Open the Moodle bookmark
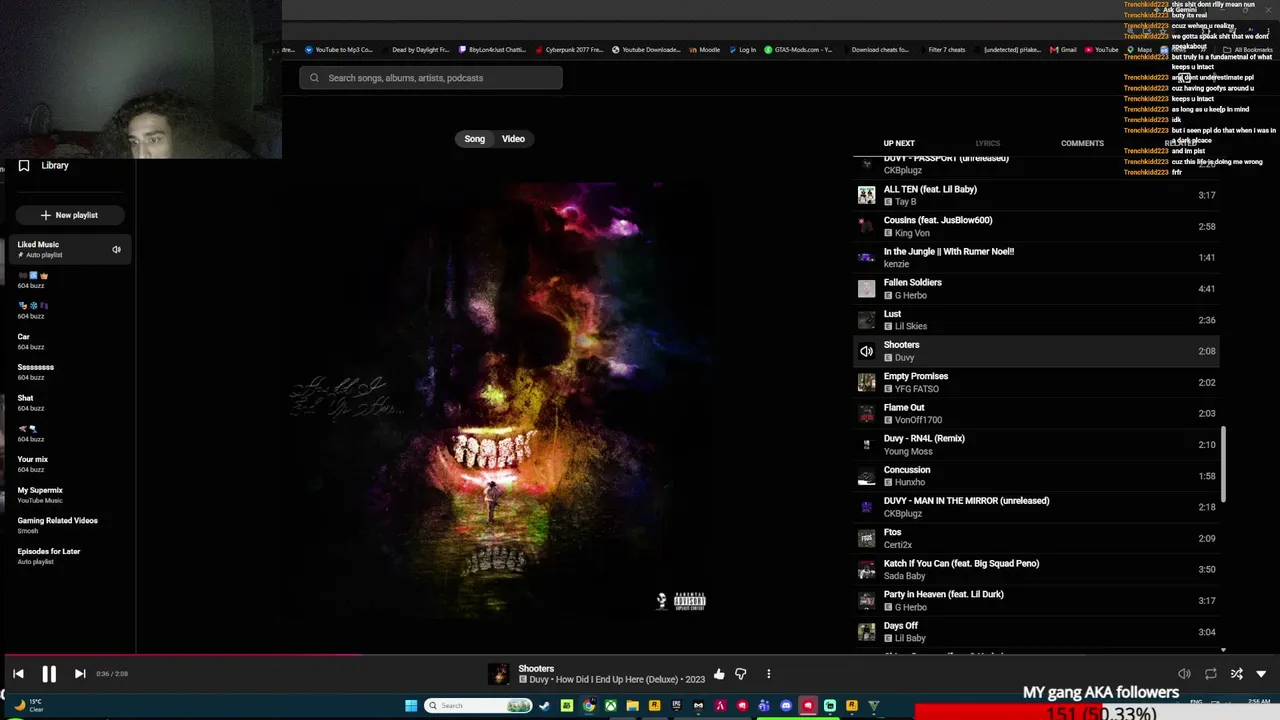 [x=704, y=50]
